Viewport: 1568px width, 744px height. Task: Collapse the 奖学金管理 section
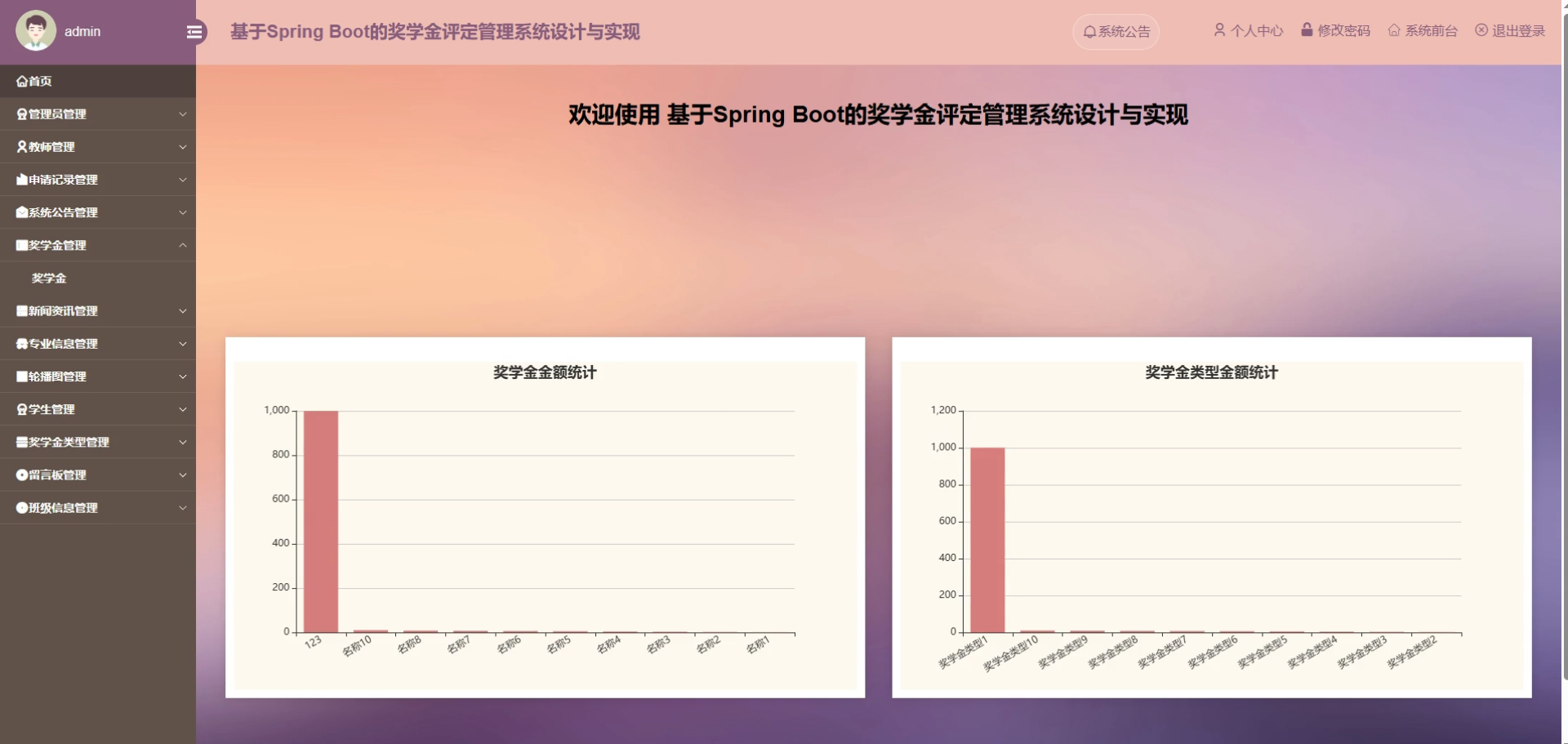tap(98, 245)
